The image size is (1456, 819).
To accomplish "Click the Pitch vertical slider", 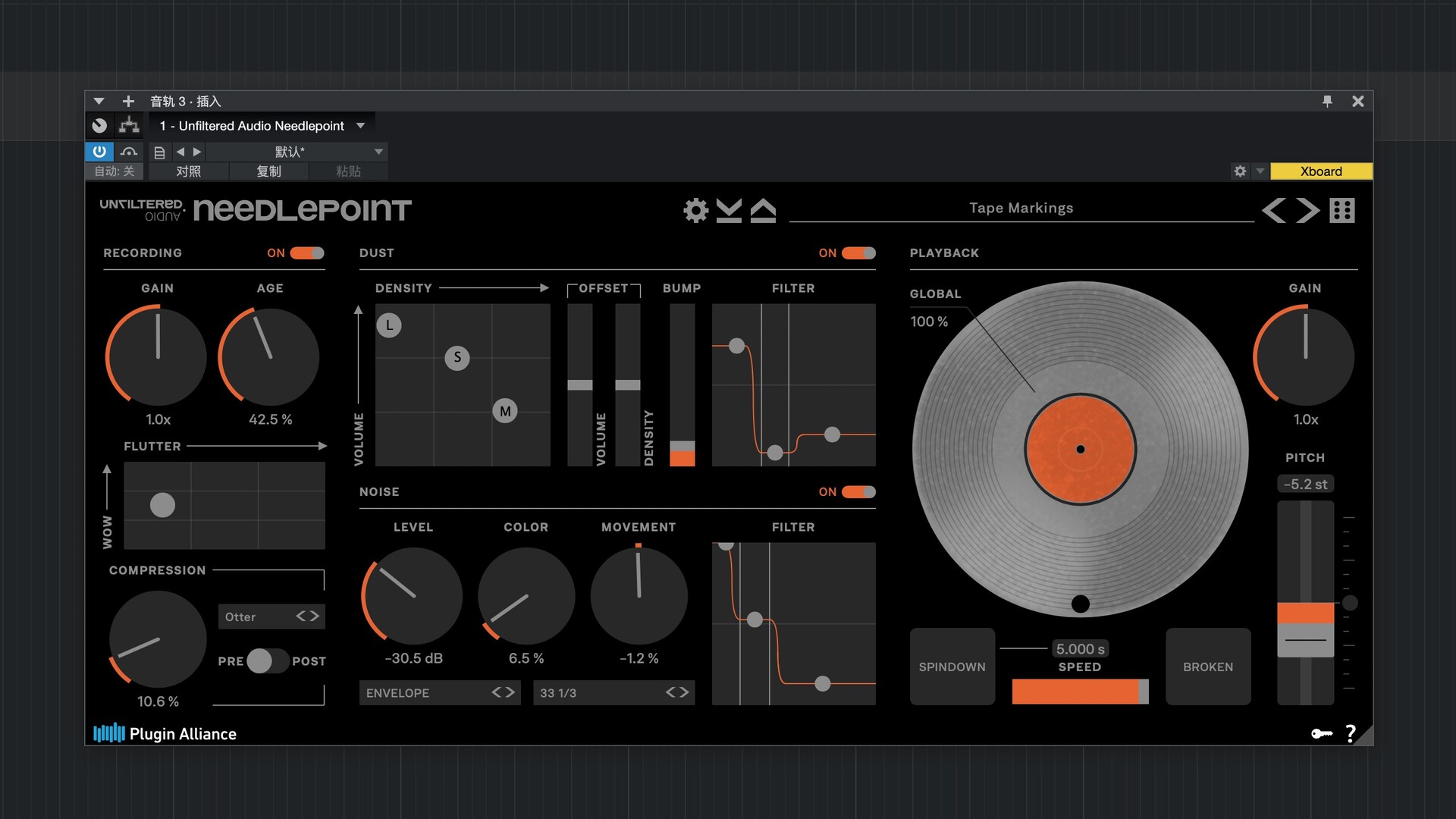I will tap(1305, 603).
